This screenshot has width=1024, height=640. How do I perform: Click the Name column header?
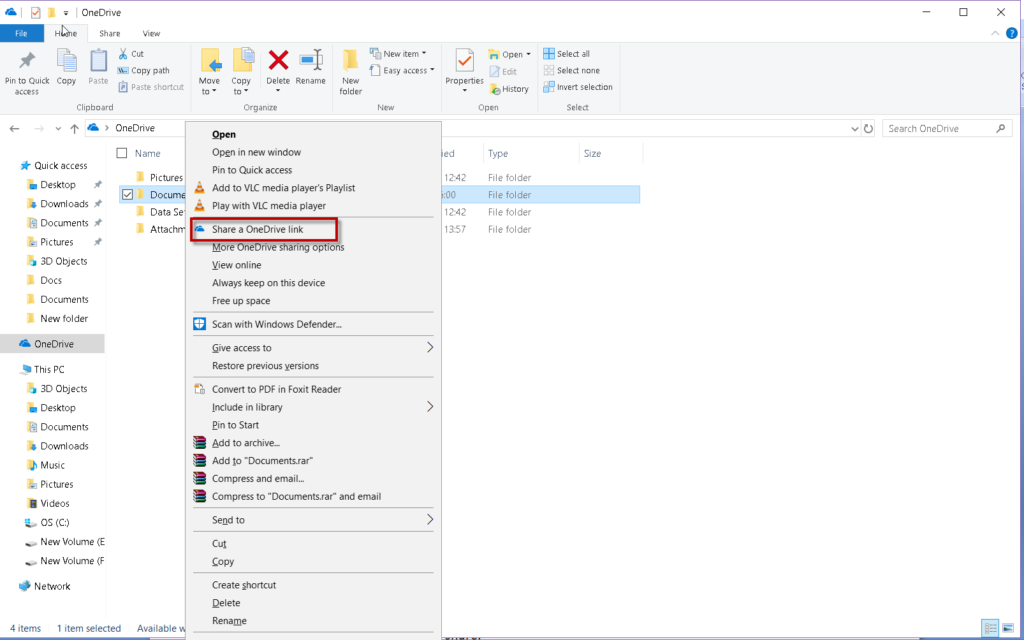[x=148, y=153]
